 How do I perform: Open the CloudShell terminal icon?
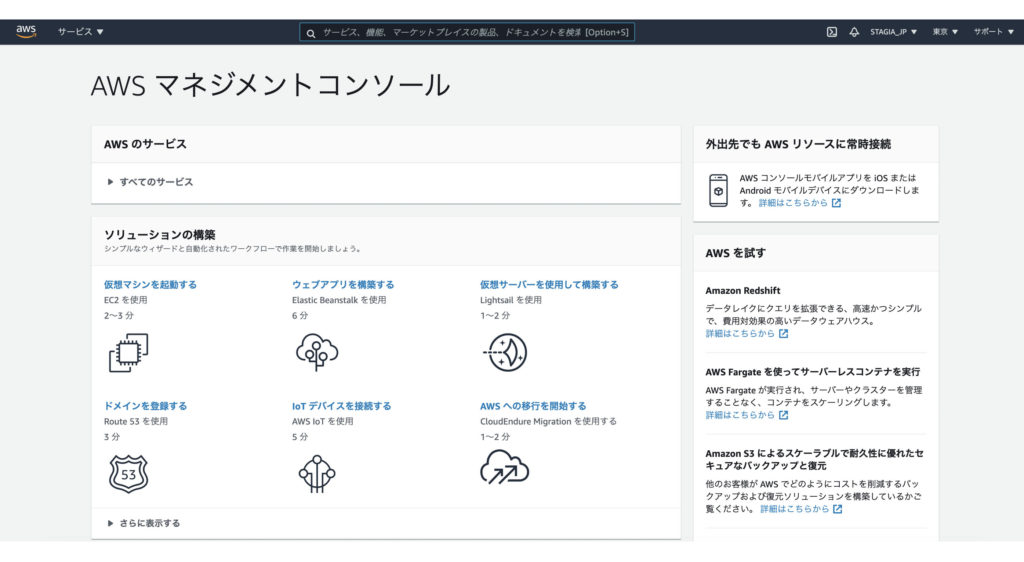(x=831, y=32)
